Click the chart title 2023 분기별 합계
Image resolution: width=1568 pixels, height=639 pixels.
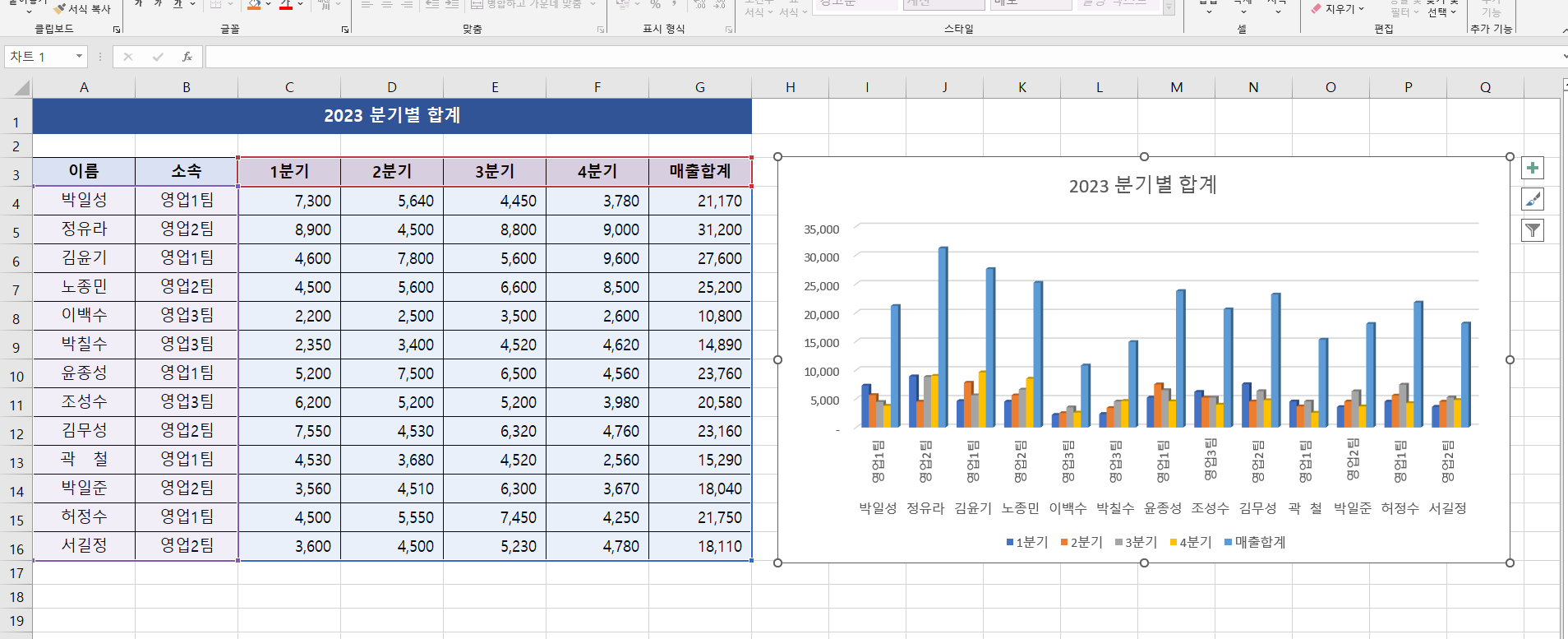coord(1142,185)
